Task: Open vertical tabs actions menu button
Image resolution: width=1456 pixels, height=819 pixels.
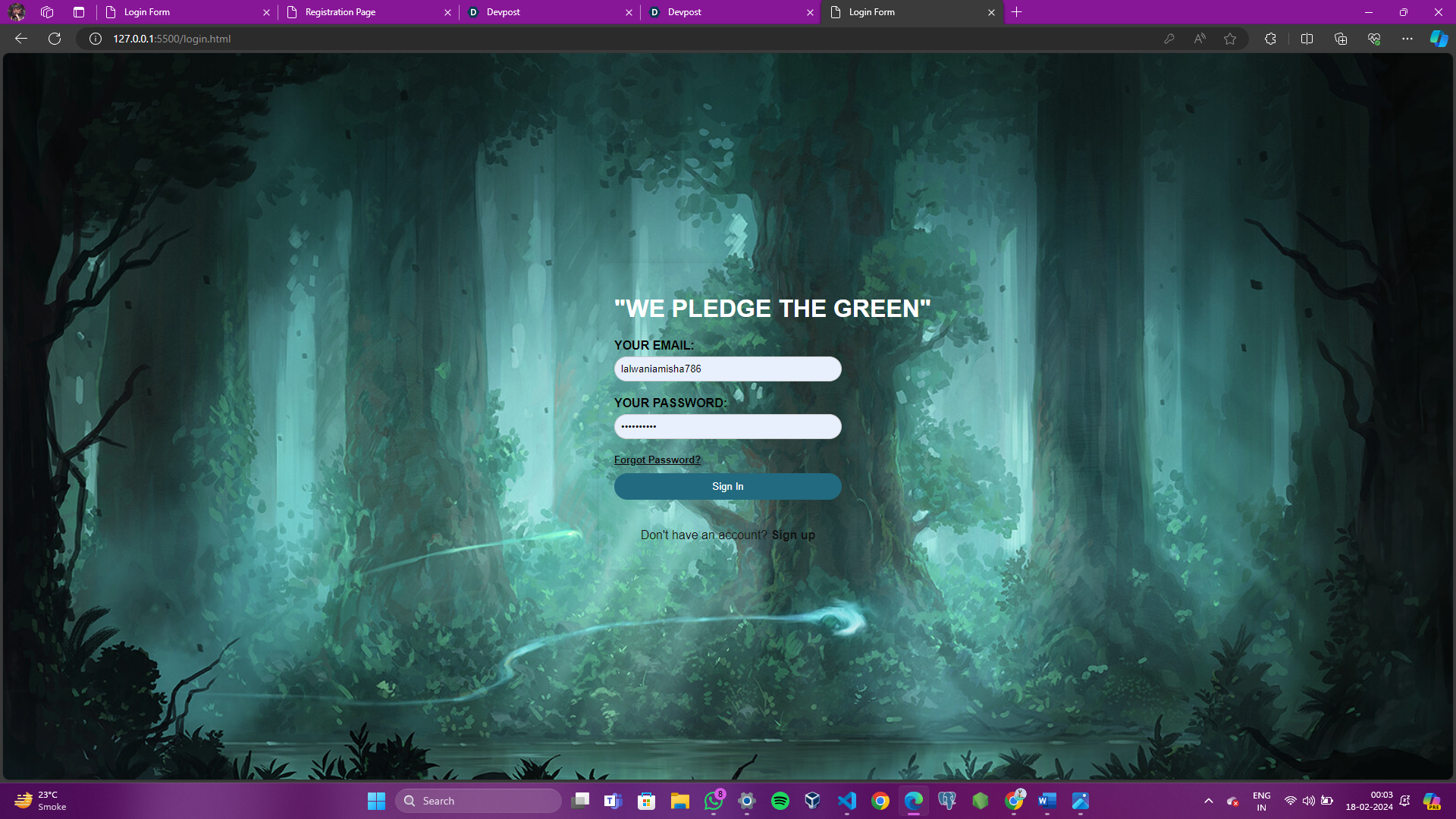Action: 79,12
